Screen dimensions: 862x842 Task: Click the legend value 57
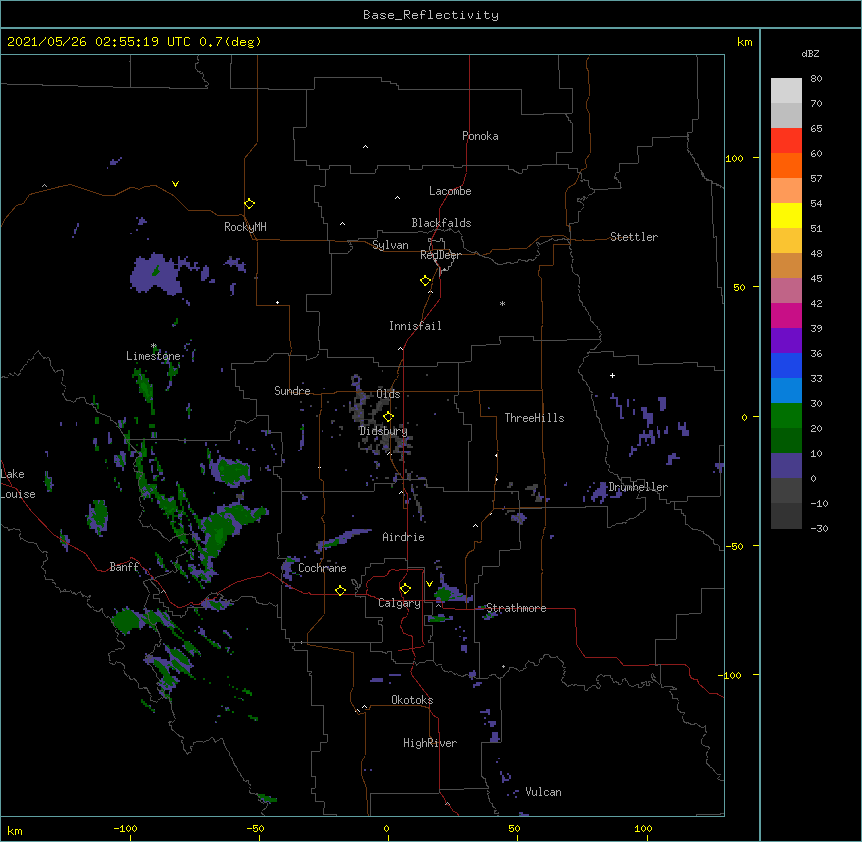click(x=816, y=179)
